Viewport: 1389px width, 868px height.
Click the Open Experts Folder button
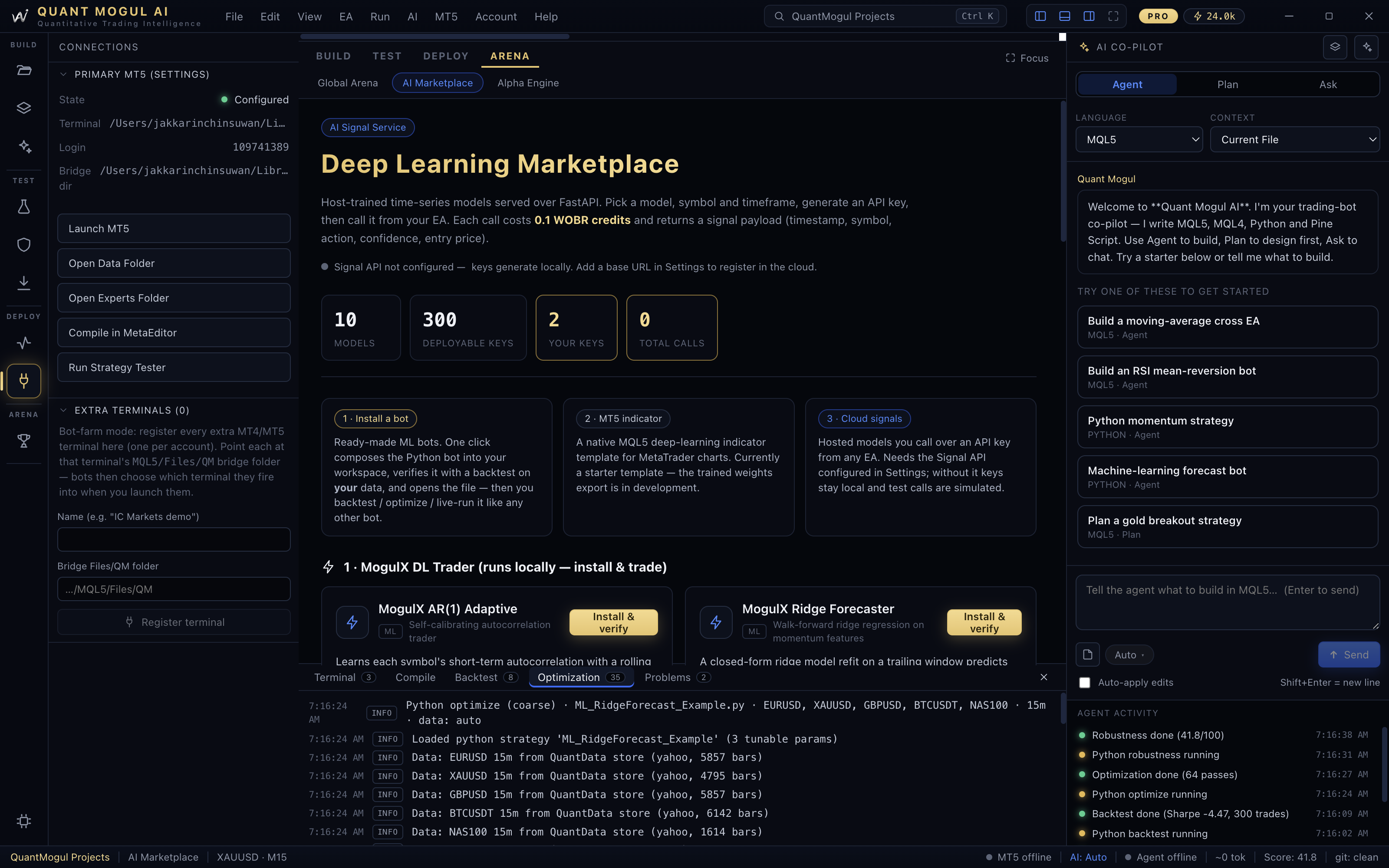[x=174, y=298]
